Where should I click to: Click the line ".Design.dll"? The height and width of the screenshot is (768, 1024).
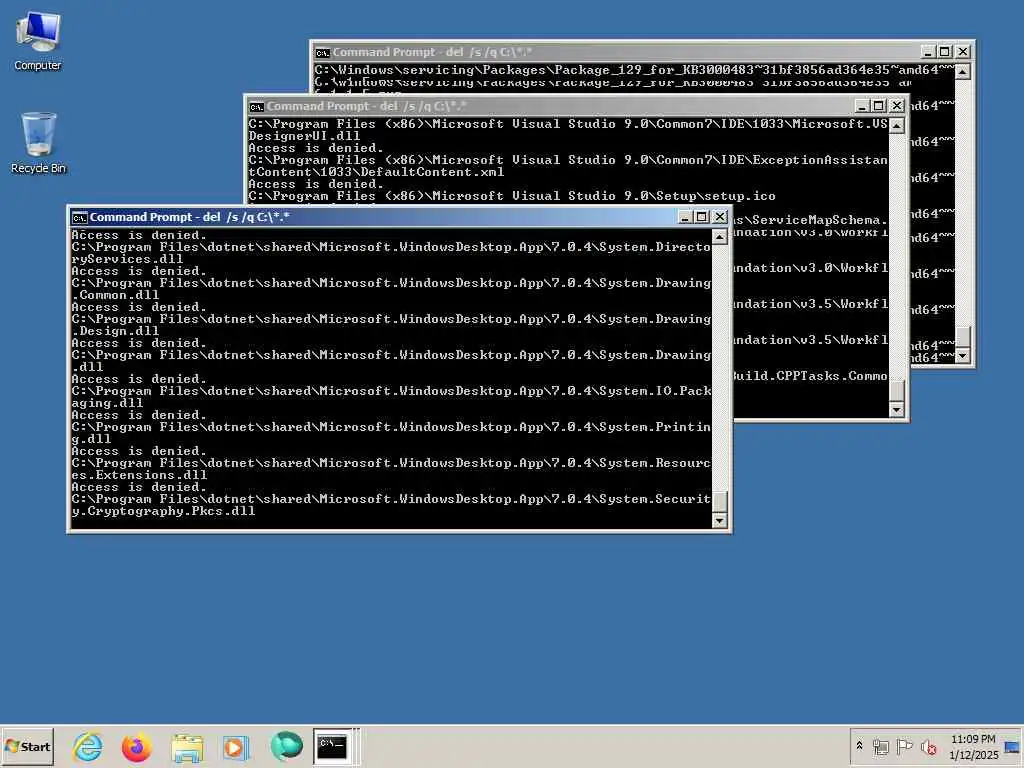pos(115,331)
